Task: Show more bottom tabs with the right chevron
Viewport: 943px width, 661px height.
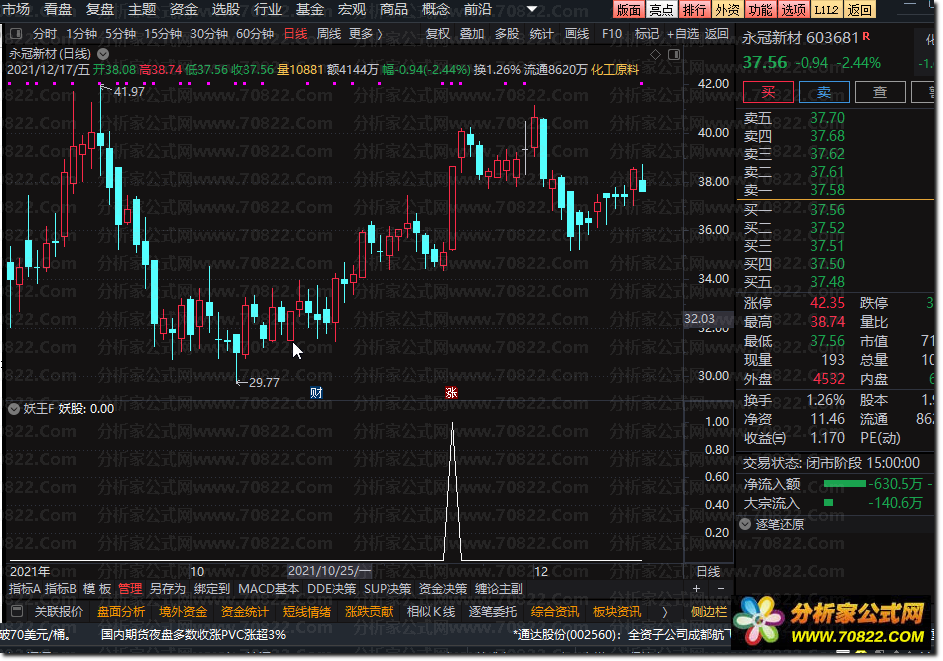Action: pos(665,612)
